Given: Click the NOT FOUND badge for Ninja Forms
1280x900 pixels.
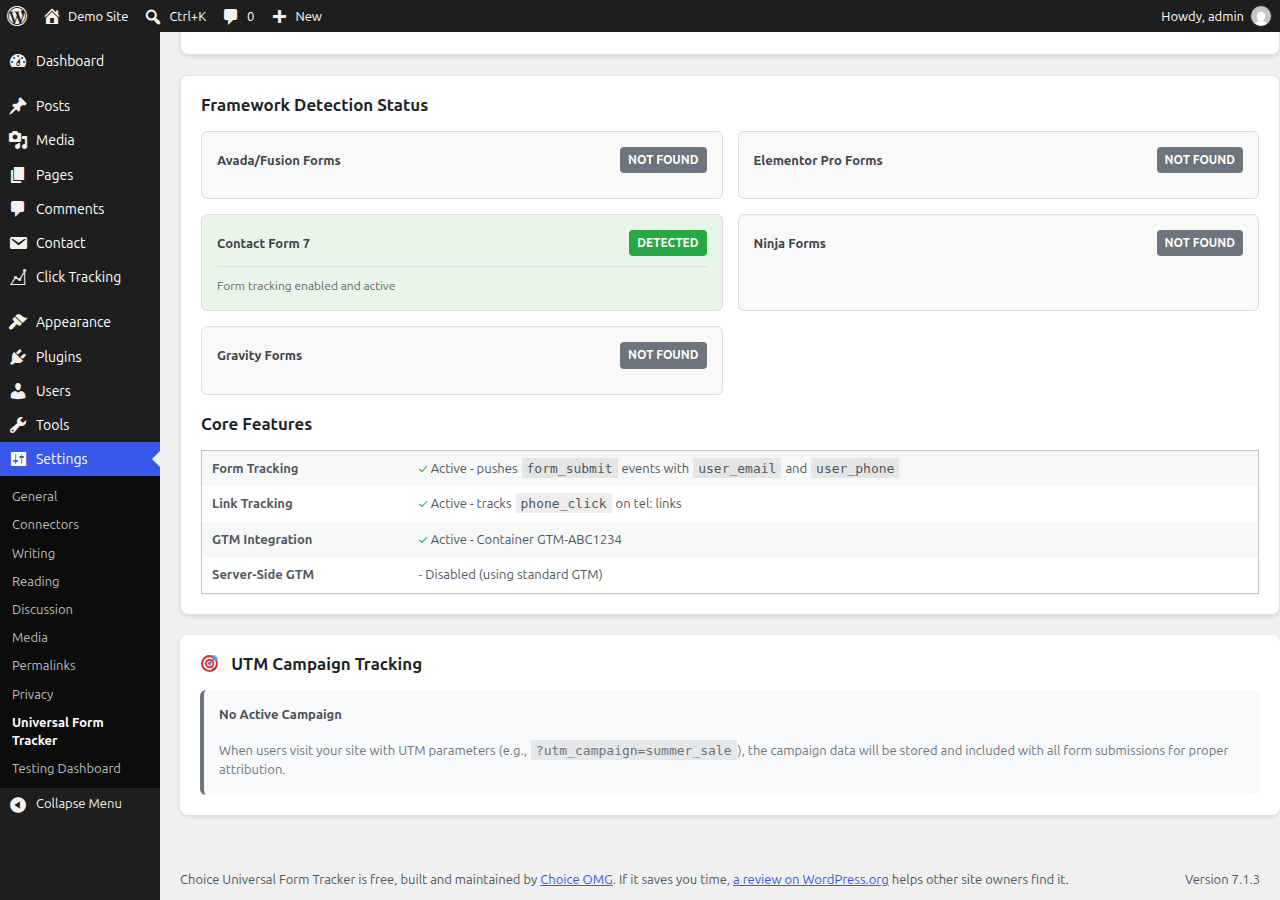Looking at the screenshot, I should point(1199,243).
